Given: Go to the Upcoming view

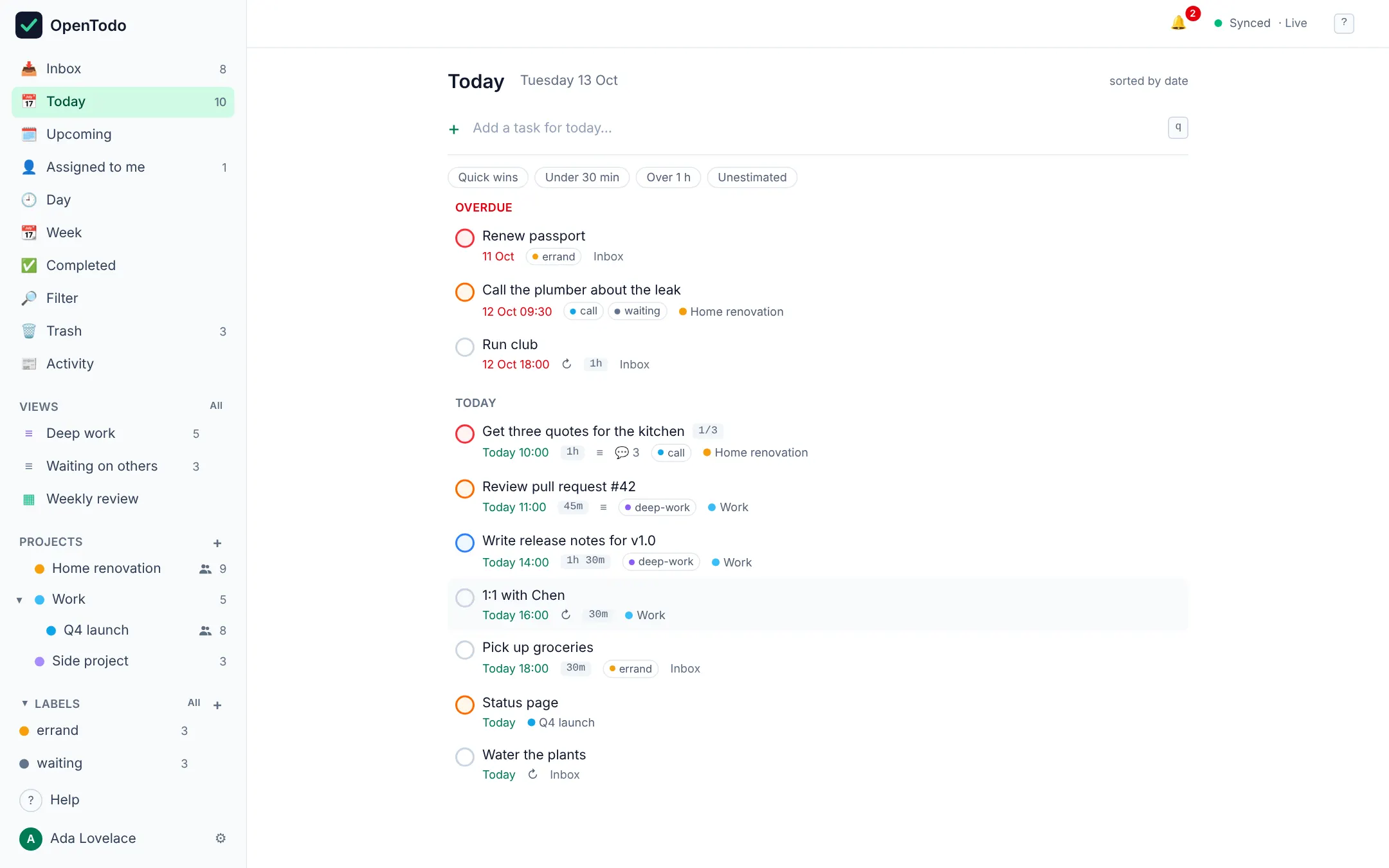Looking at the screenshot, I should pyautogui.click(x=123, y=134).
